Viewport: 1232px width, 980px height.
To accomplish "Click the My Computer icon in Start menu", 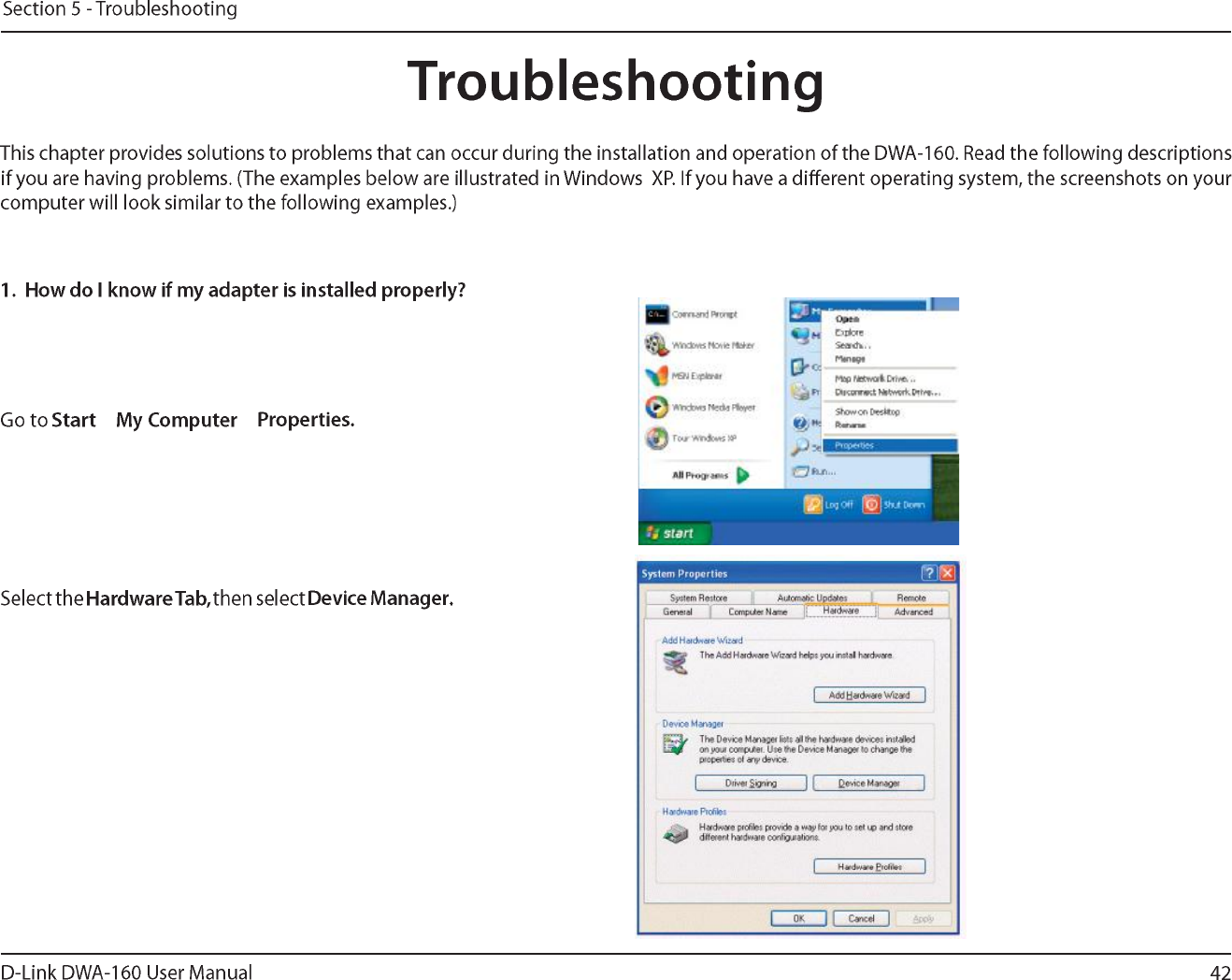I will [x=799, y=310].
